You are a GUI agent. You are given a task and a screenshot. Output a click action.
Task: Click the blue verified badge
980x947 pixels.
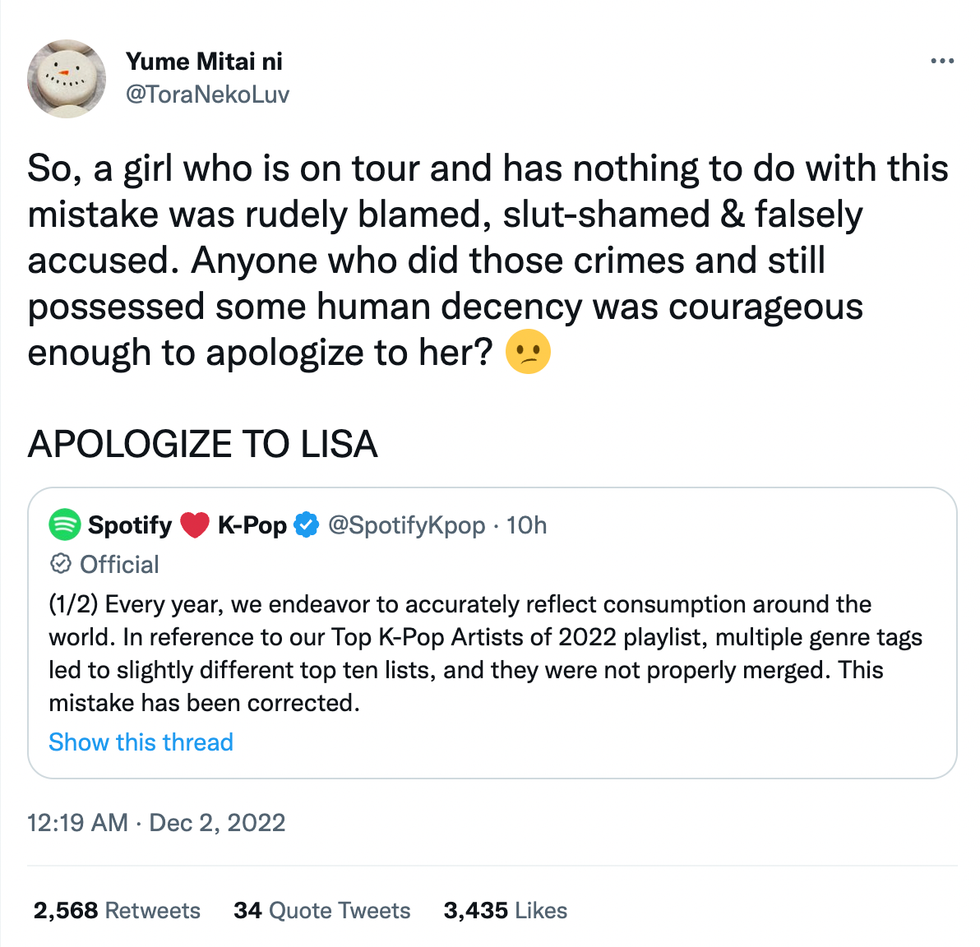point(305,525)
